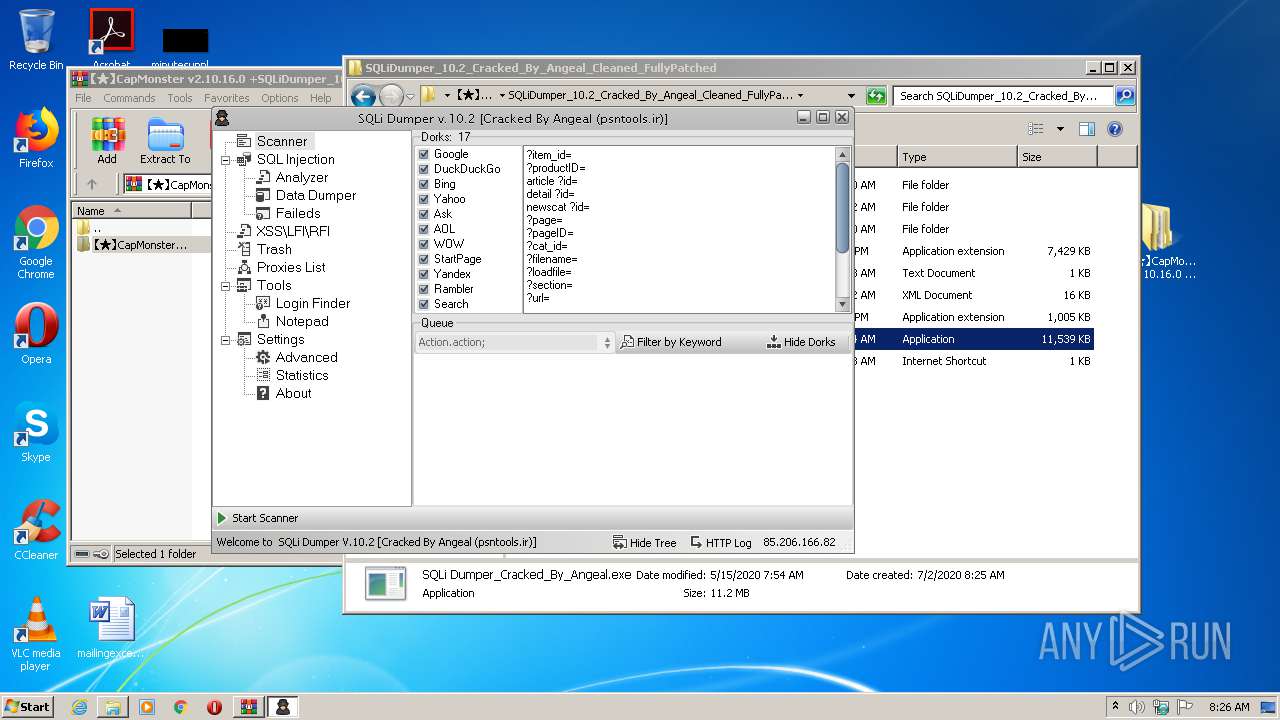Open Notepad icon in tree
This screenshot has width=1280, height=720.
[x=263, y=321]
